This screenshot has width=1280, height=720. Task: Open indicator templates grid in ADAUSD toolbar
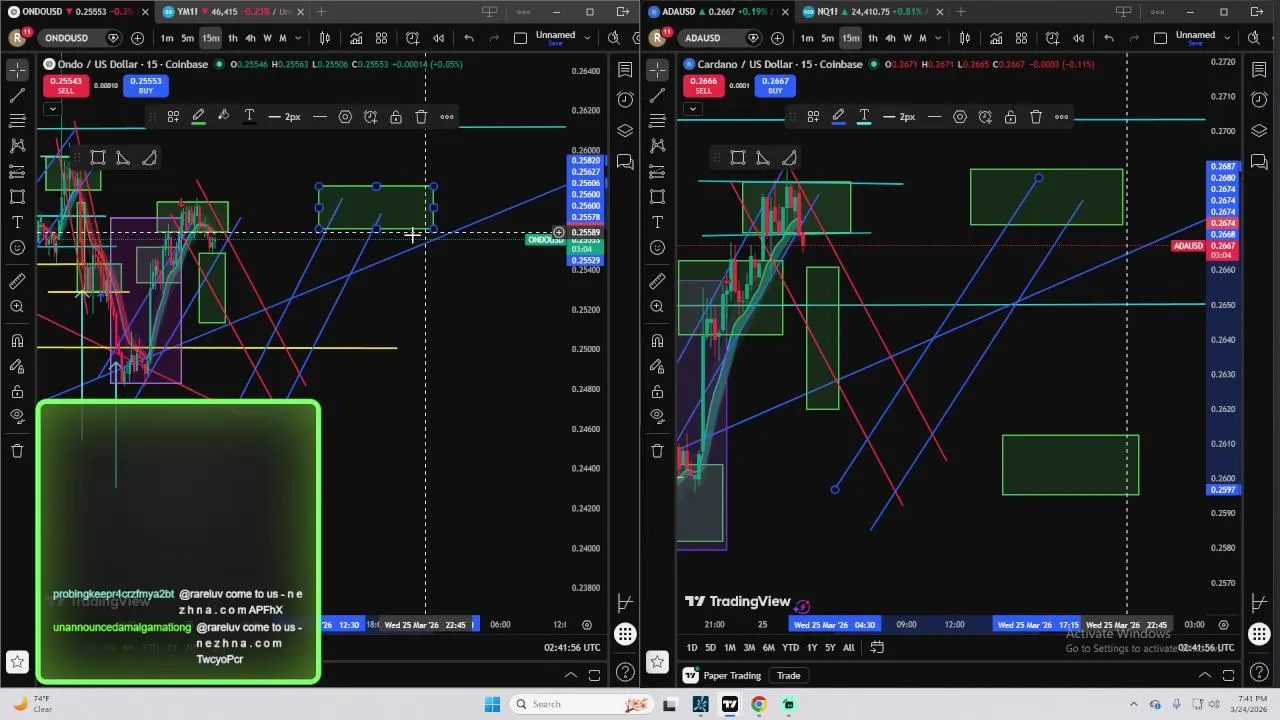tap(1021, 38)
